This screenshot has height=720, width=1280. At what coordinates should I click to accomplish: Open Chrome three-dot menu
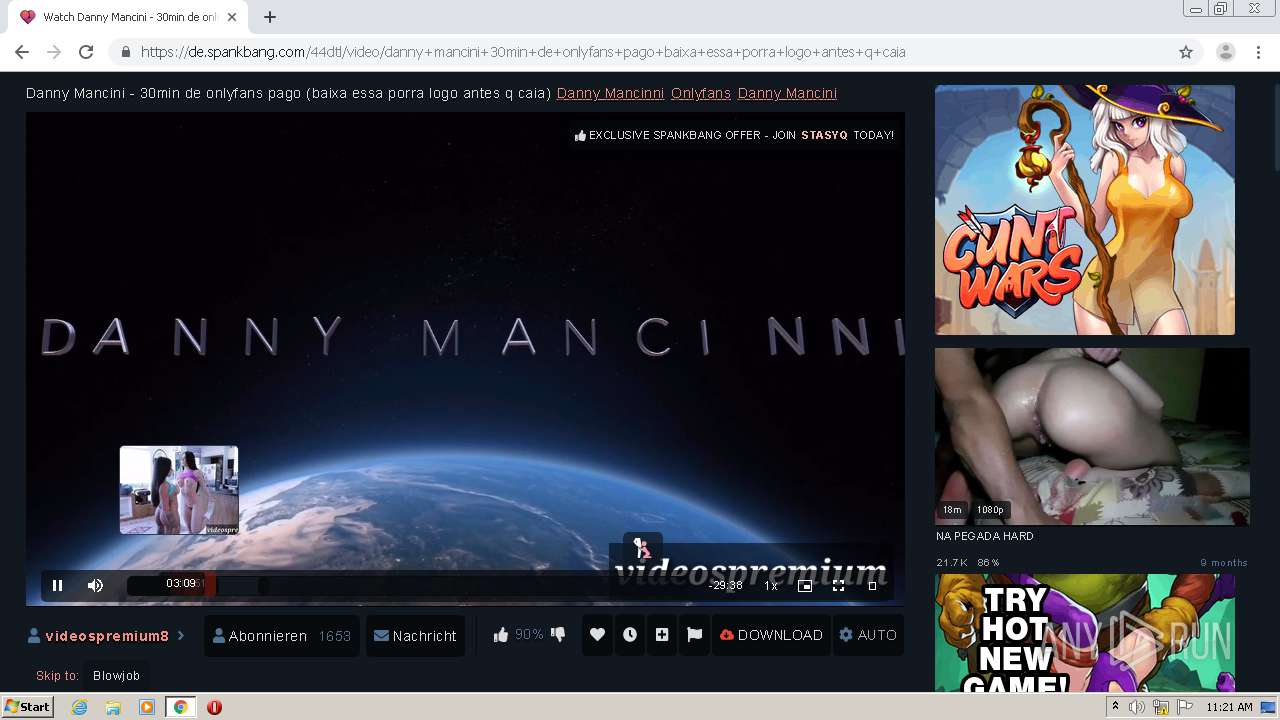[1258, 52]
